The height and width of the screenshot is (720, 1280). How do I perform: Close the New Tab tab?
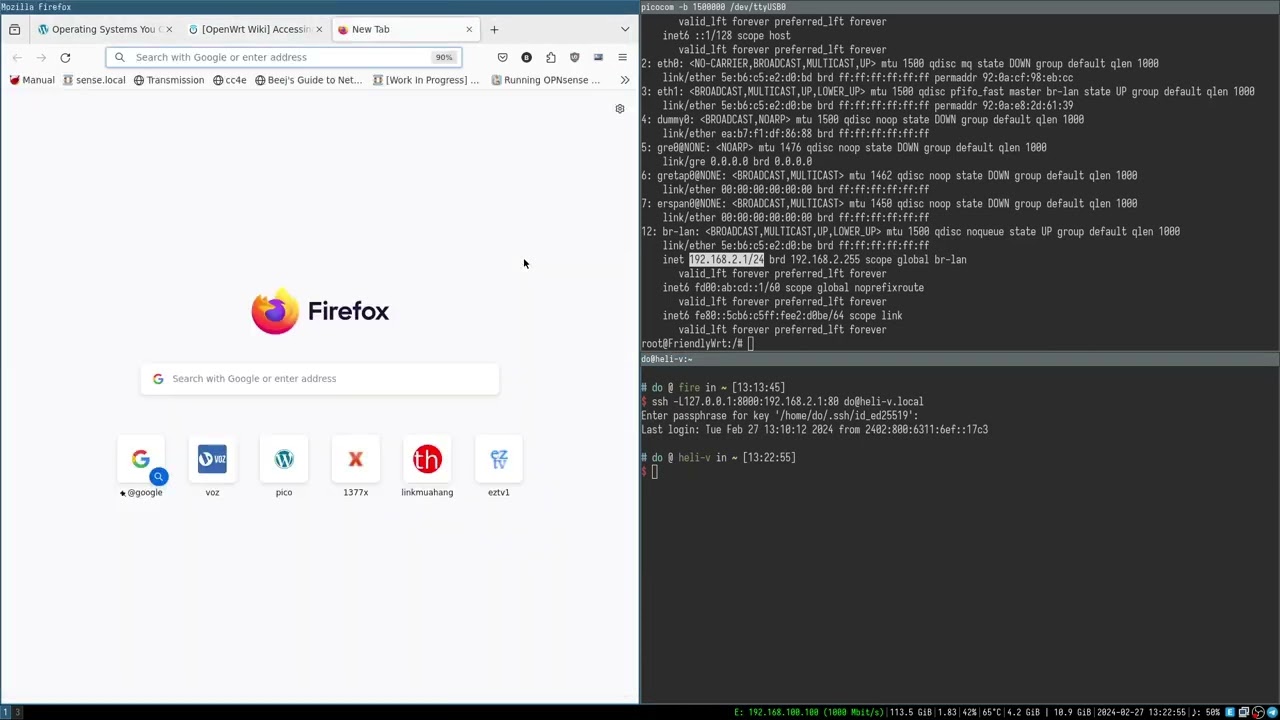point(469,29)
